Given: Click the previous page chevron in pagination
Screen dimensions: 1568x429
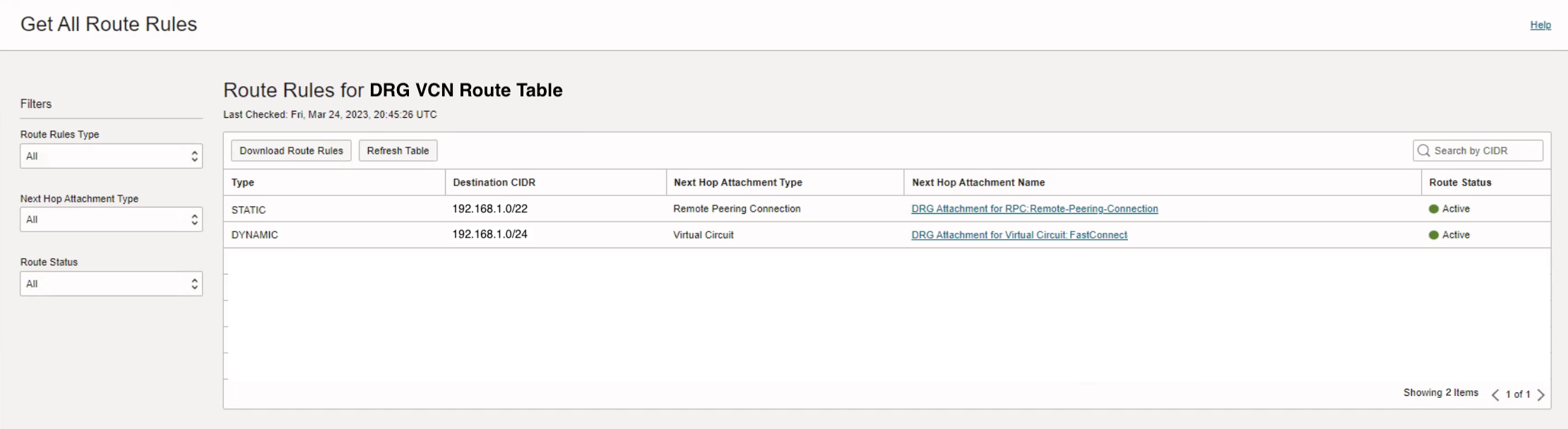Looking at the screenshot, I should 1495,394.
